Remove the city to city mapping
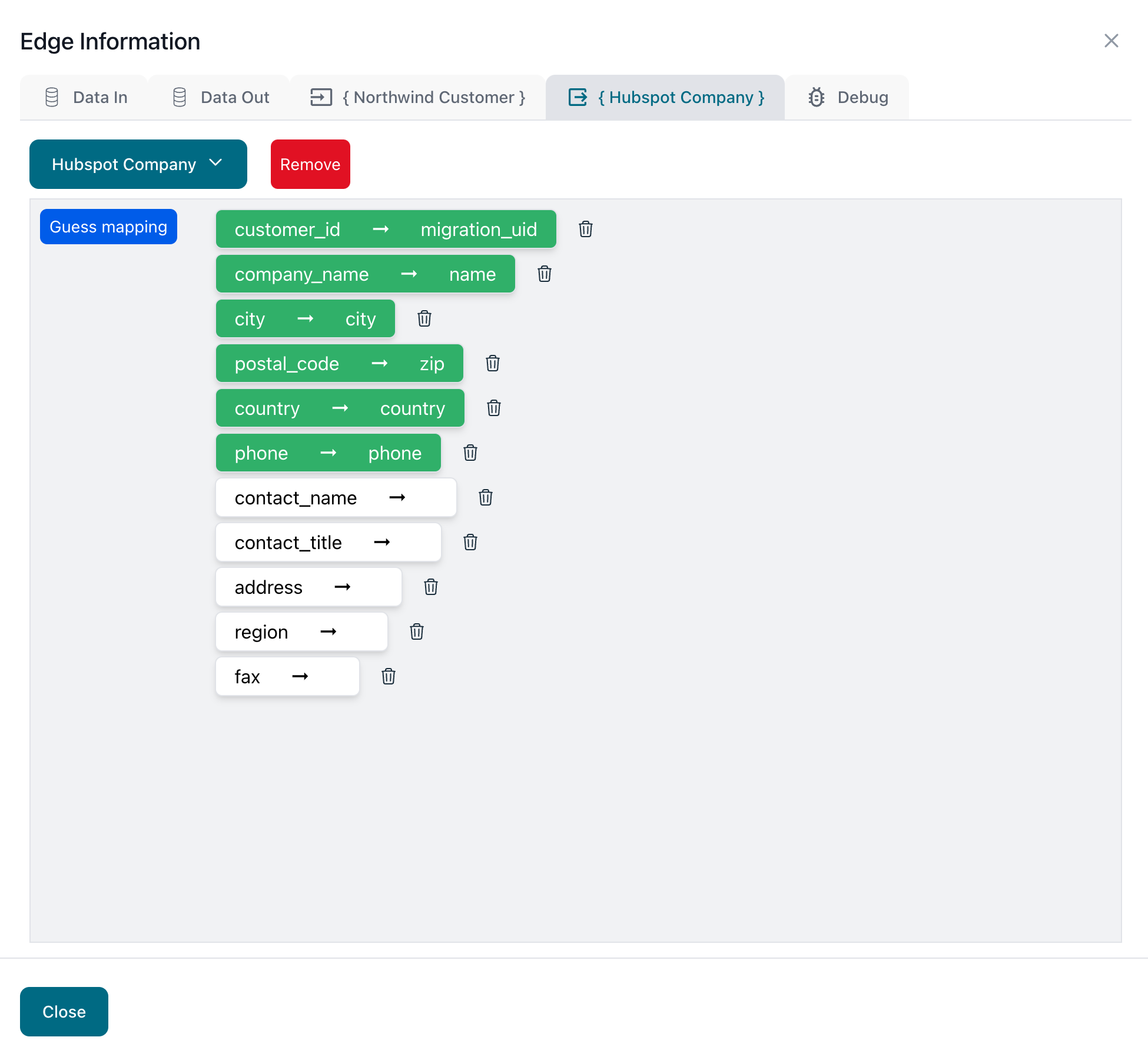 pyautogui.click(x=424, y=318)
